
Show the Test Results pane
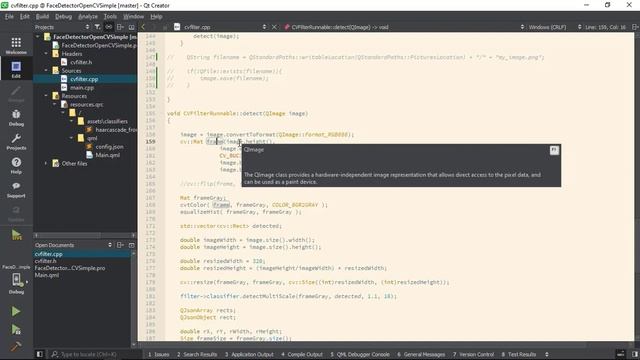coord(519,354)
